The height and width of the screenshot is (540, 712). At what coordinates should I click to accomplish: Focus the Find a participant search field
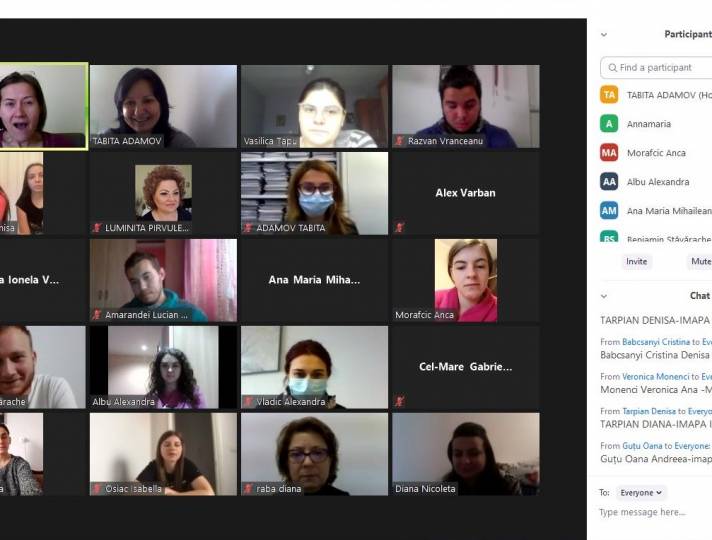(656, 68)
